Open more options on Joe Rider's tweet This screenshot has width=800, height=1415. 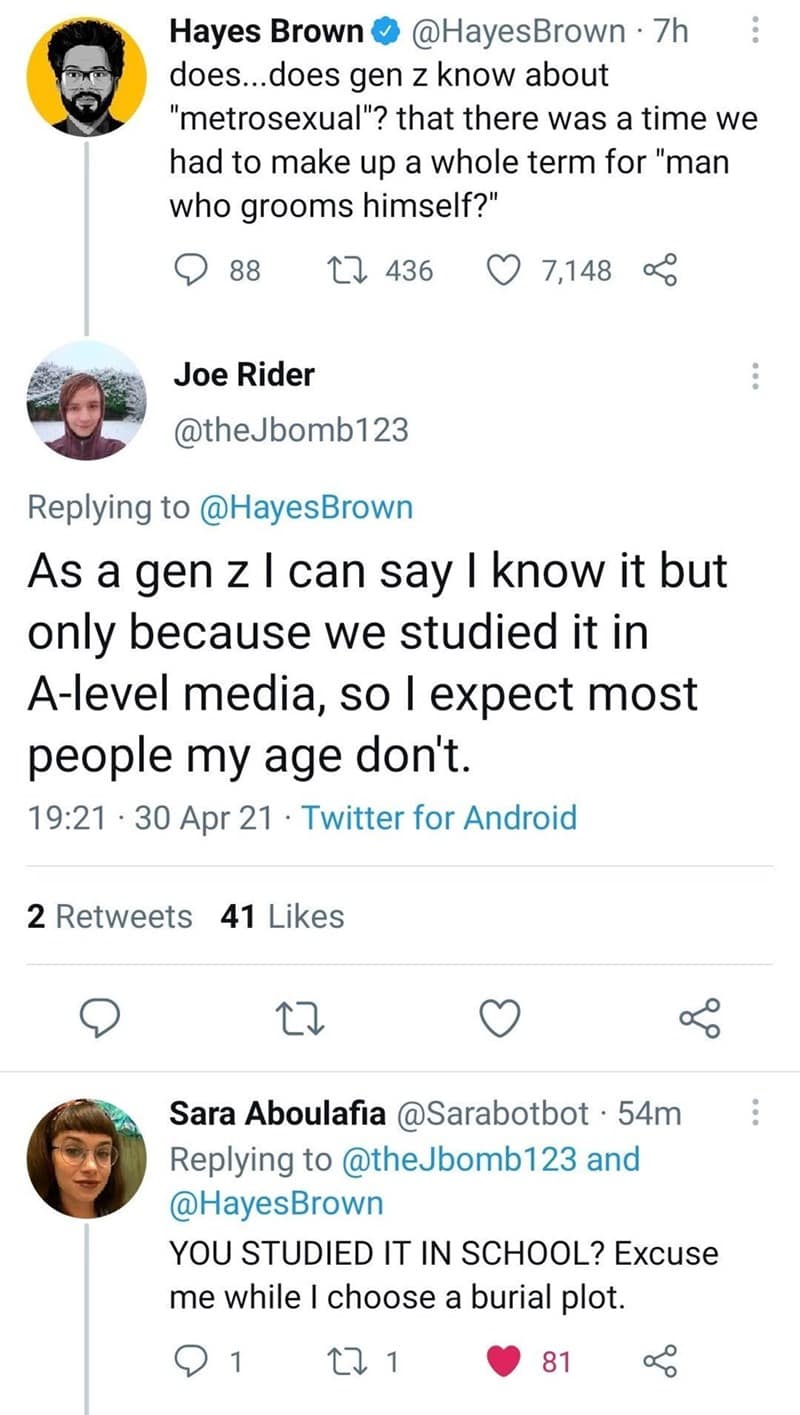[755, 376]
